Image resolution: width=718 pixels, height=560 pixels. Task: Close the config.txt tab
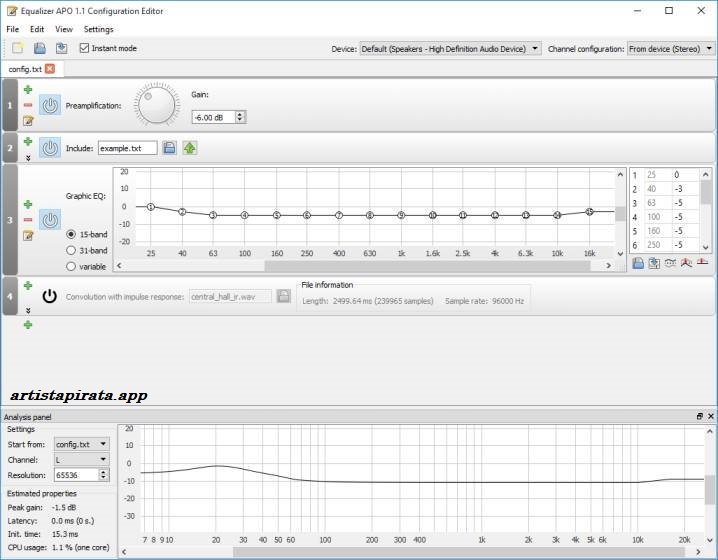(x=50, y=69)
